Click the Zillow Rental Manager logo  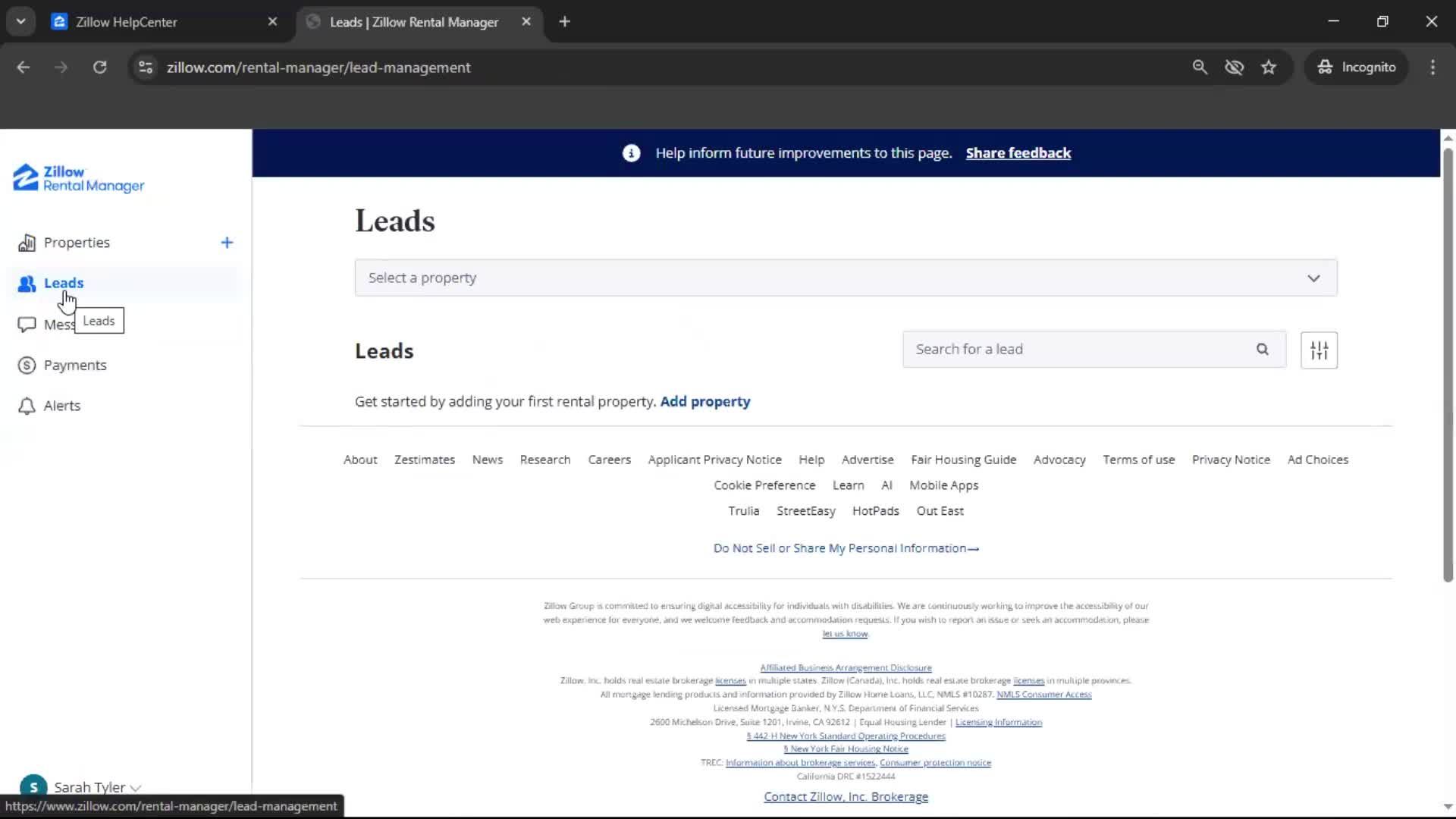pyautogui.click(x=77, y=178)
